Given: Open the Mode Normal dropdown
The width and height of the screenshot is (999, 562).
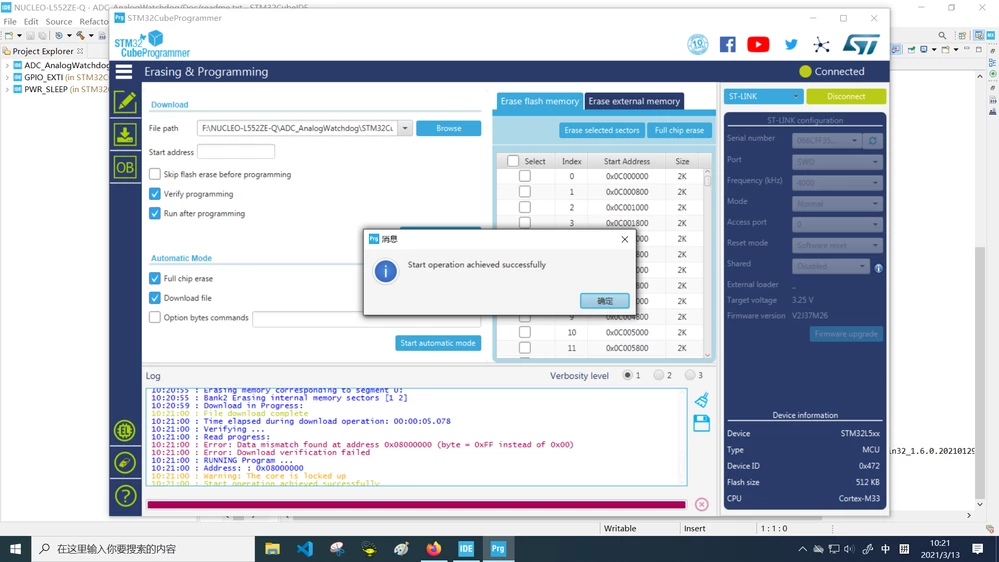Looking at the screenshot, I should point(837,204).
